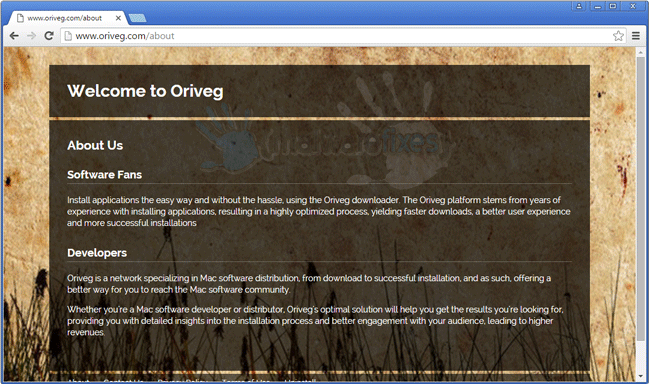Screen dimensions: 650x384
Task: Go back to the previous page
Action: 14,36
